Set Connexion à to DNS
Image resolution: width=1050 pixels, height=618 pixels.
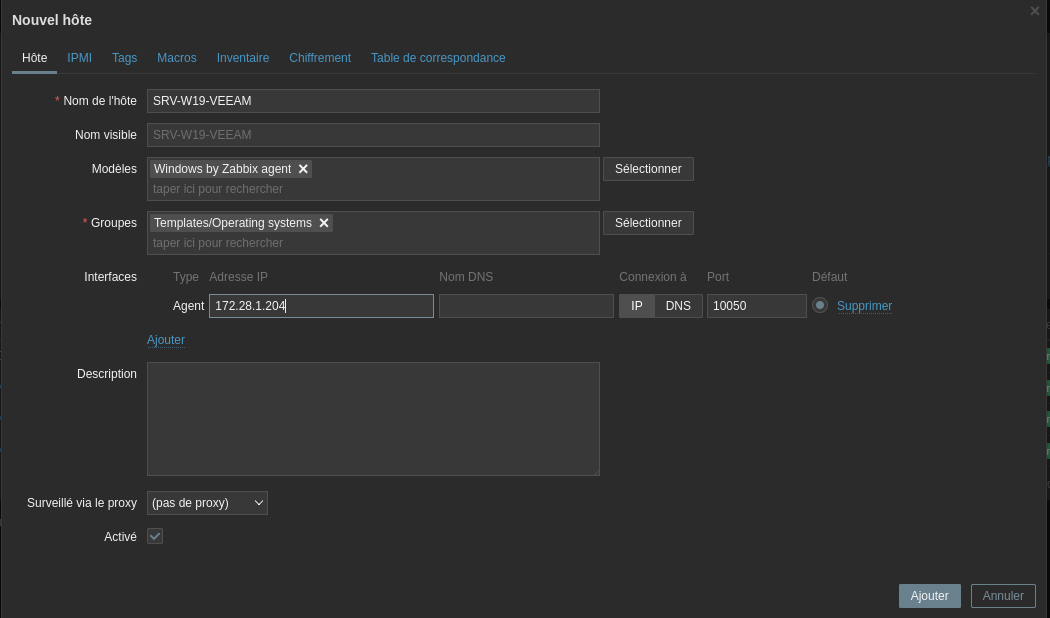coord(678,306)
